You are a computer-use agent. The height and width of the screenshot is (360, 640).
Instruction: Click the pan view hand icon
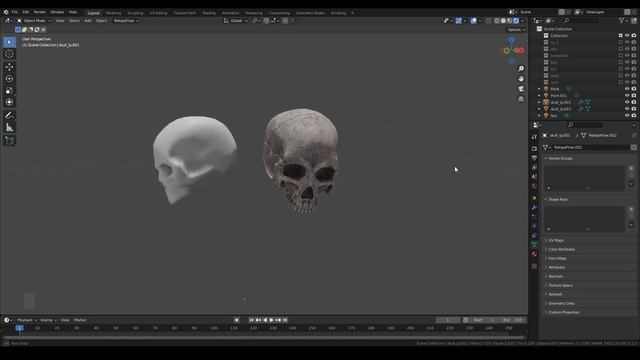point(521,79)
